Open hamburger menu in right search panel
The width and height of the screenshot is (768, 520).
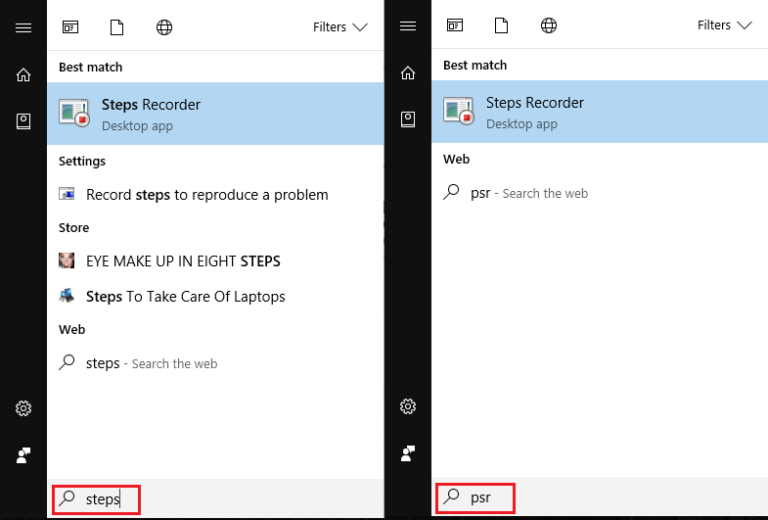point(408,25)
